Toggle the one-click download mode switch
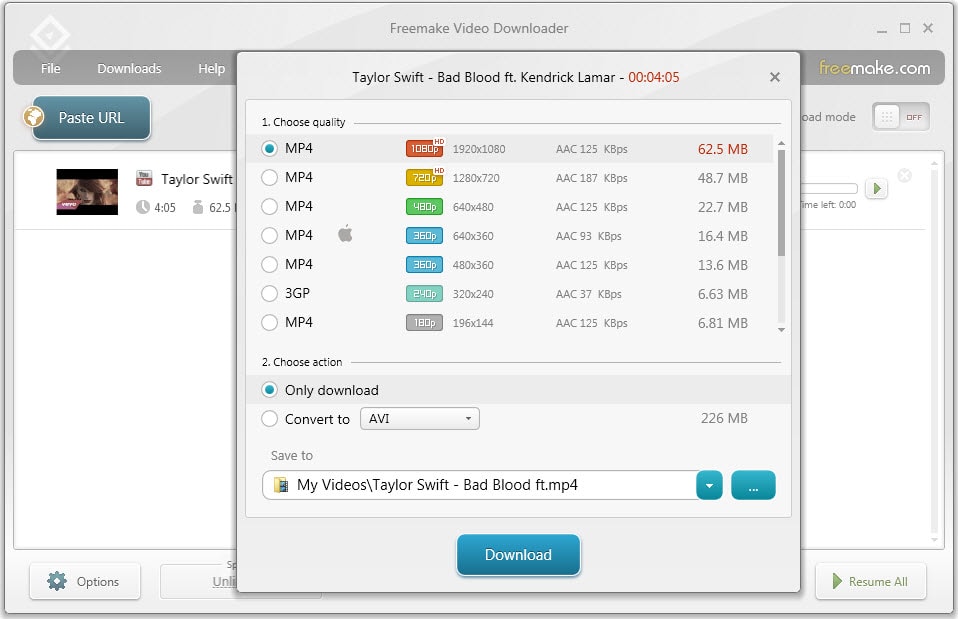 pyautogui.click(x=900, y=117)
